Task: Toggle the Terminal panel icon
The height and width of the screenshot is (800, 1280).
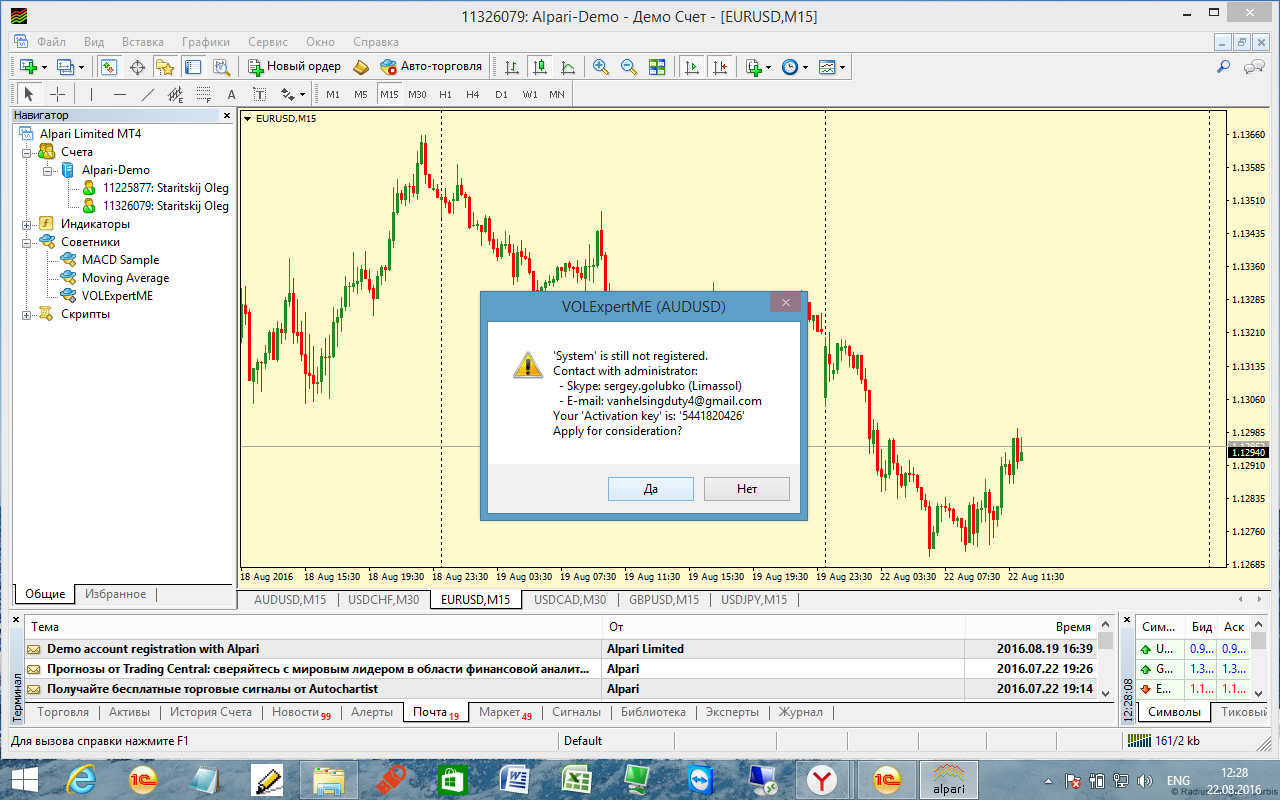Action: pos(192,67)
